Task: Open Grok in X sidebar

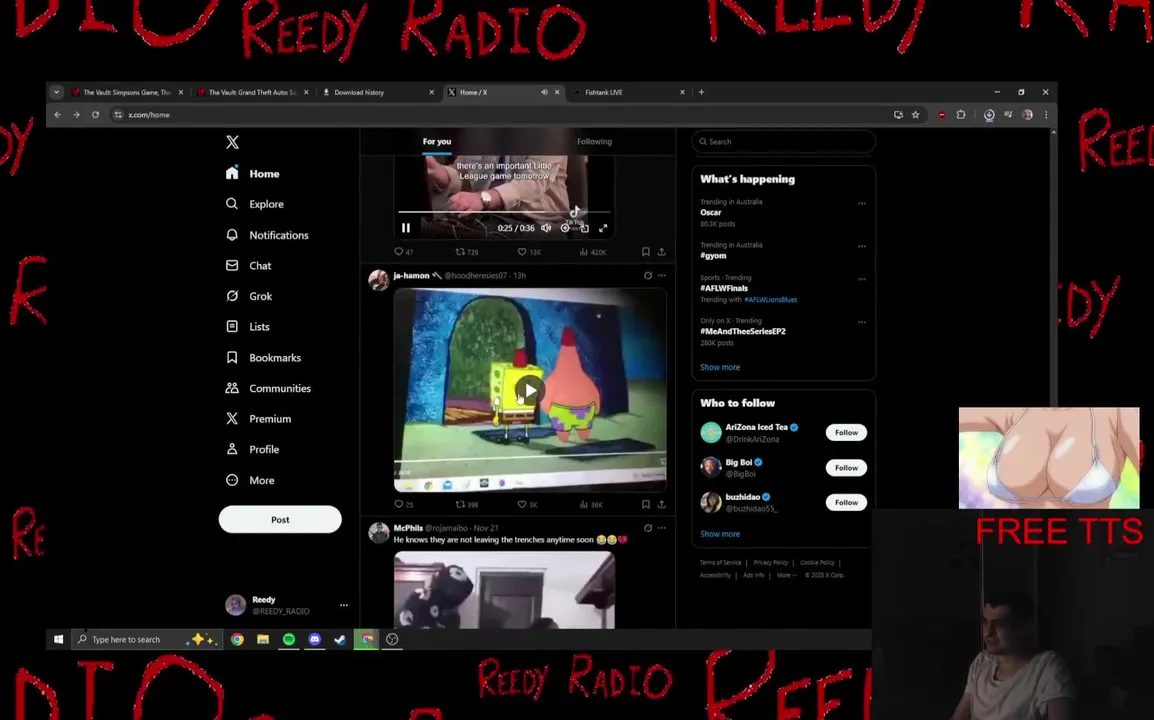Action: click(x=249, y=296)
